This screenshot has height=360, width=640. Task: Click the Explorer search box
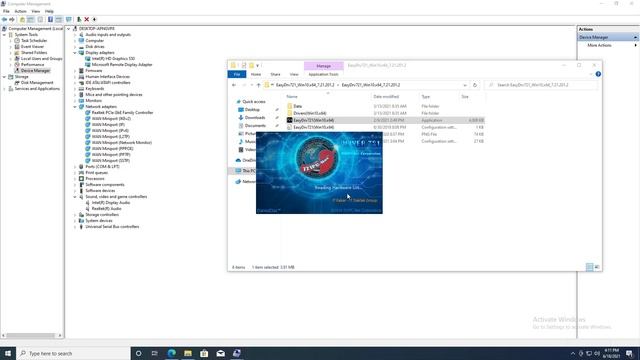[542, 85]
